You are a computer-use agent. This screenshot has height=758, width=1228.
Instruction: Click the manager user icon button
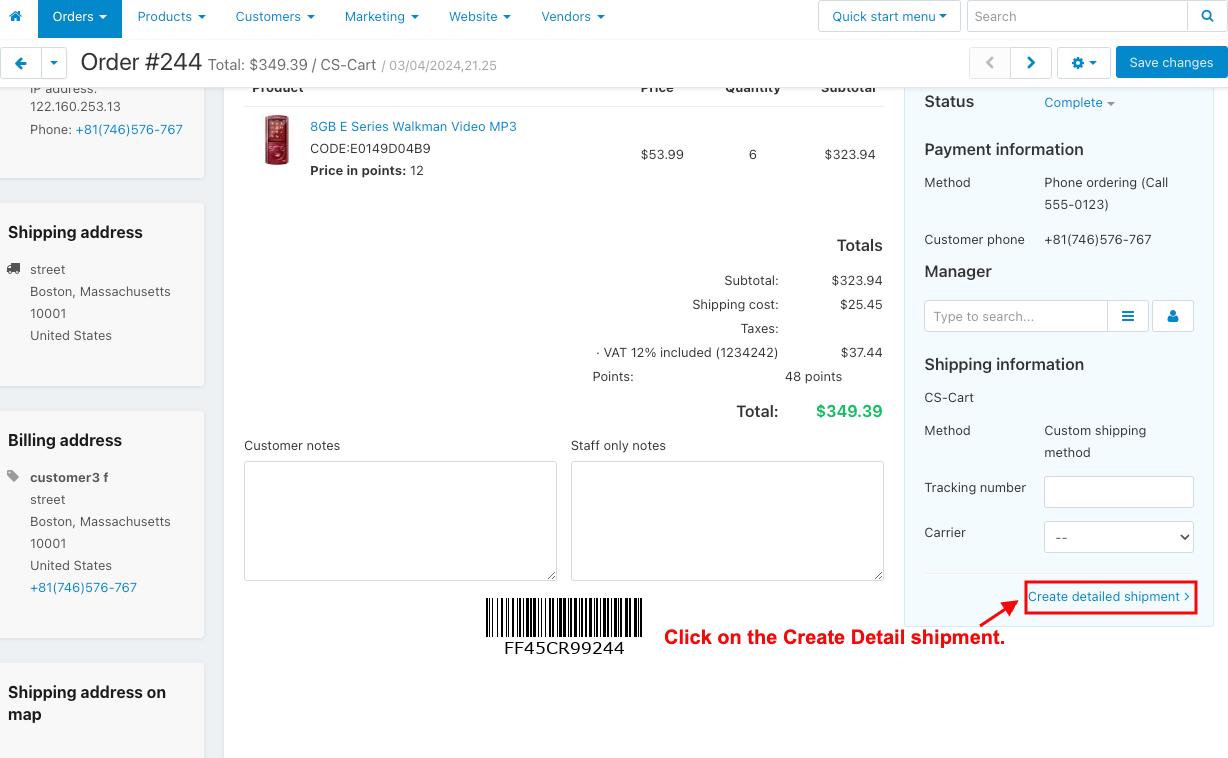click(x=1173, y=316)
